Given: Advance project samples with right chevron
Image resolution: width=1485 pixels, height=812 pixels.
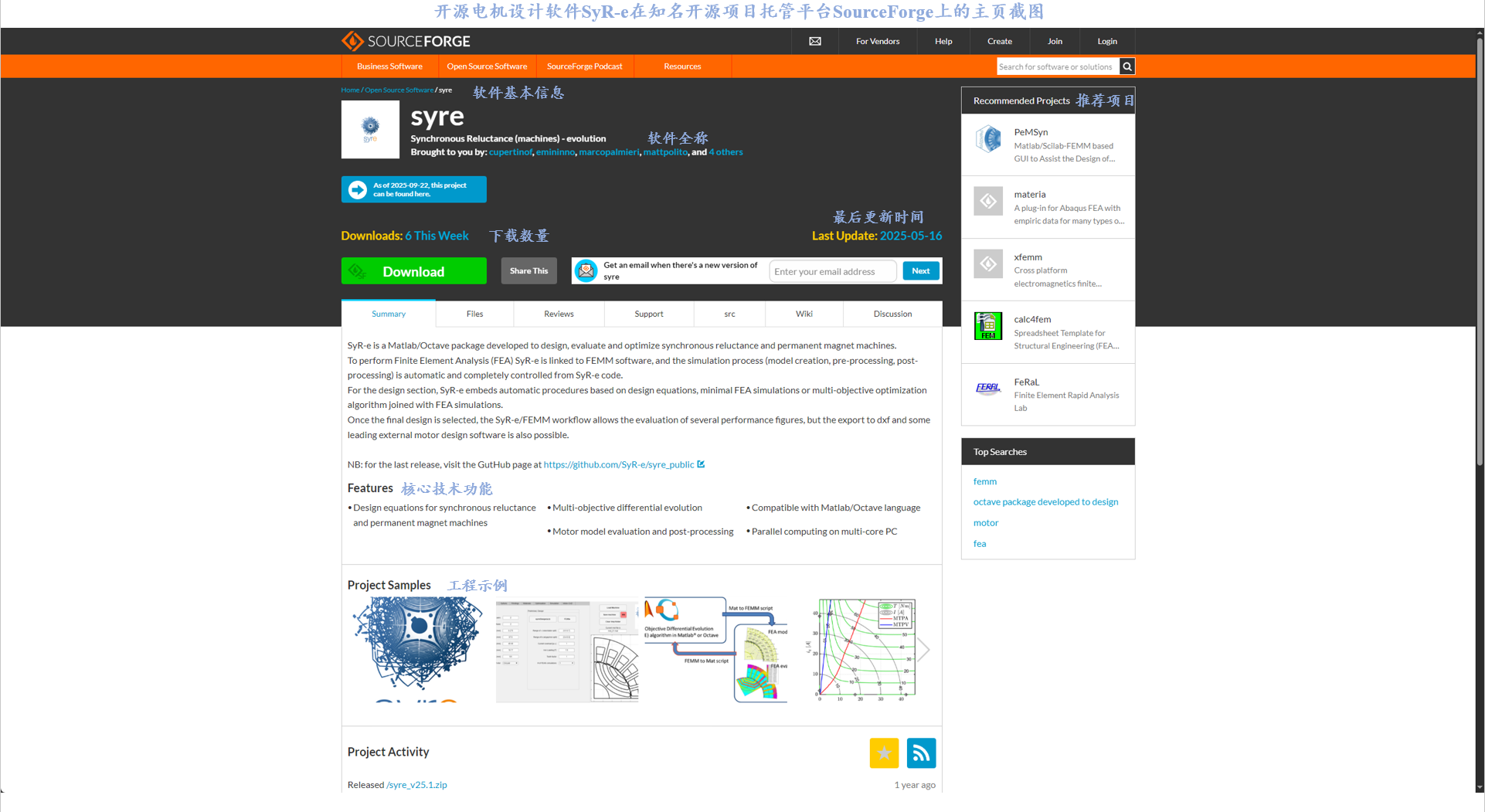Looking at the screenshot, I should (x=923, y=650).
